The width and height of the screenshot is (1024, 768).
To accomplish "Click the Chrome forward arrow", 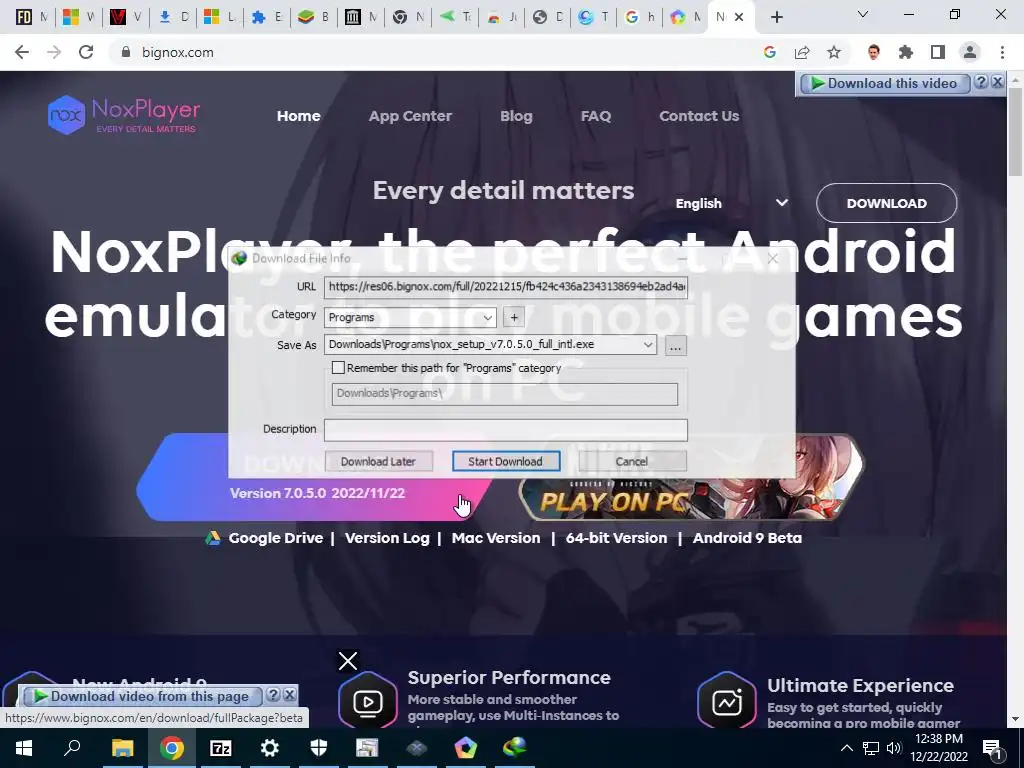I will tap(54, 52).
